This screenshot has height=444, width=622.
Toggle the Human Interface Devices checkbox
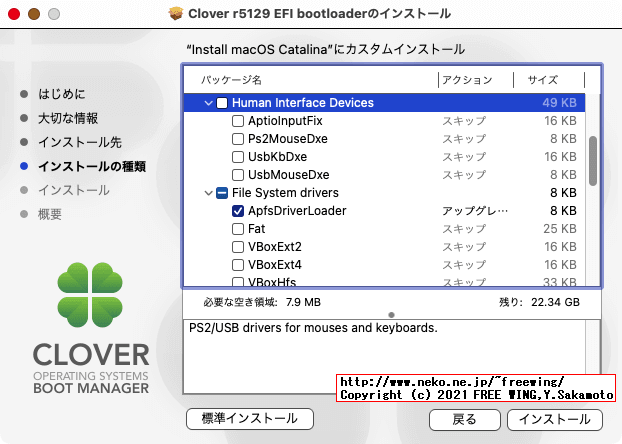(x=222, y=103)
